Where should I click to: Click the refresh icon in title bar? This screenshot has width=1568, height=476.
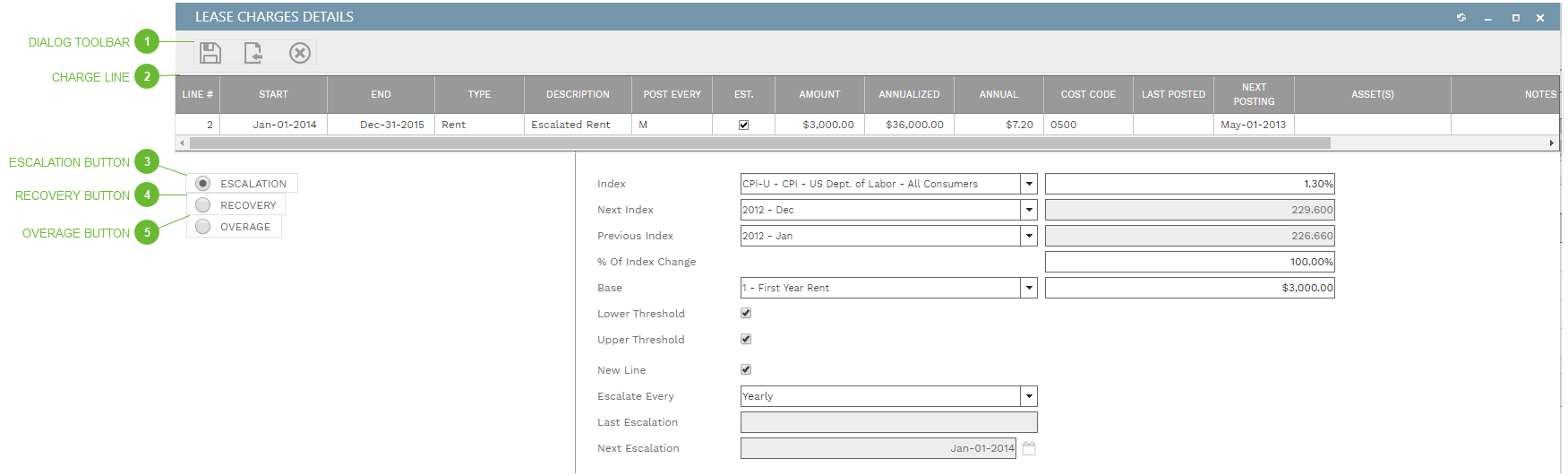(1461, 17)
